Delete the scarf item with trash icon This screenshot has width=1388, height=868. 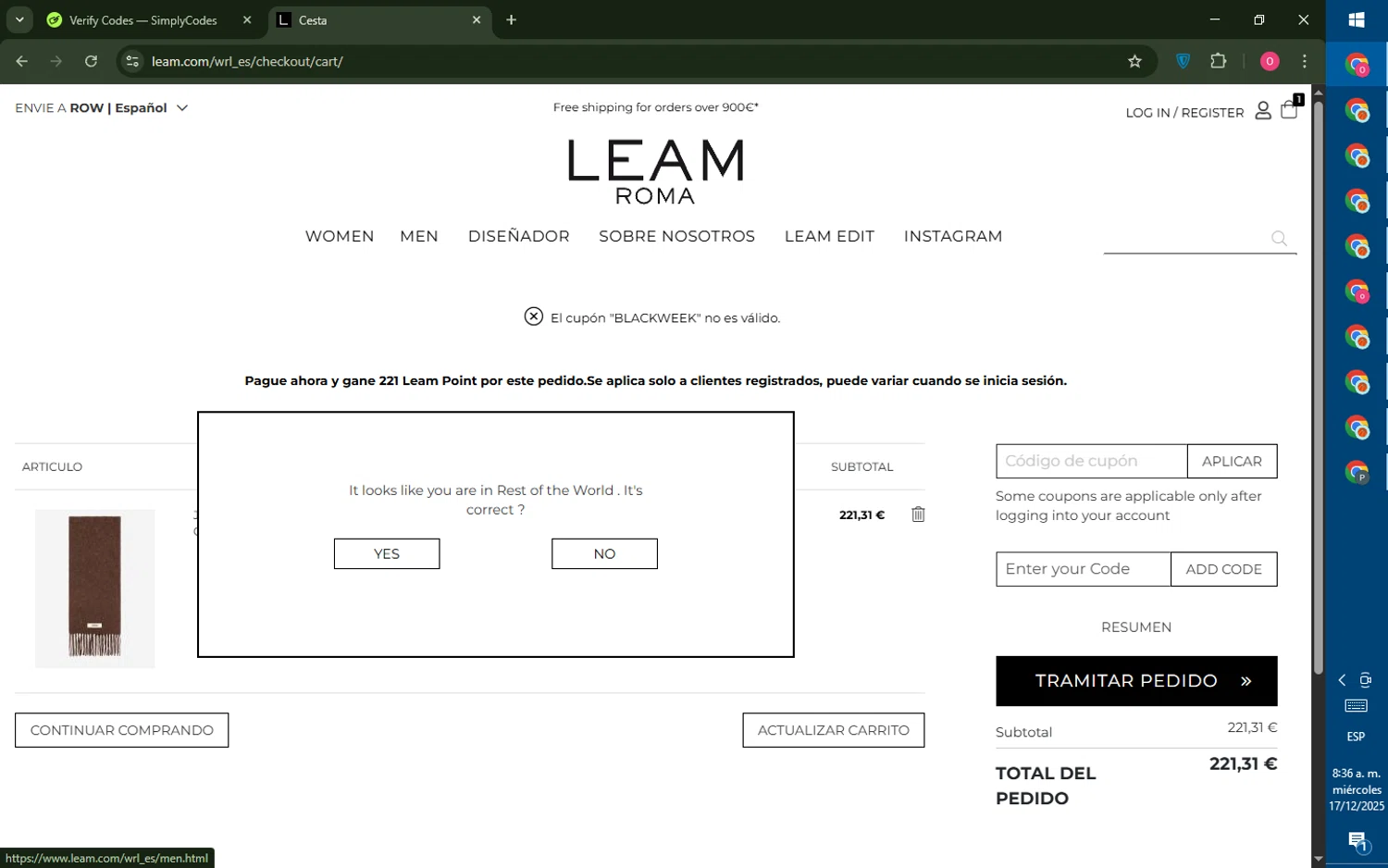918,515
